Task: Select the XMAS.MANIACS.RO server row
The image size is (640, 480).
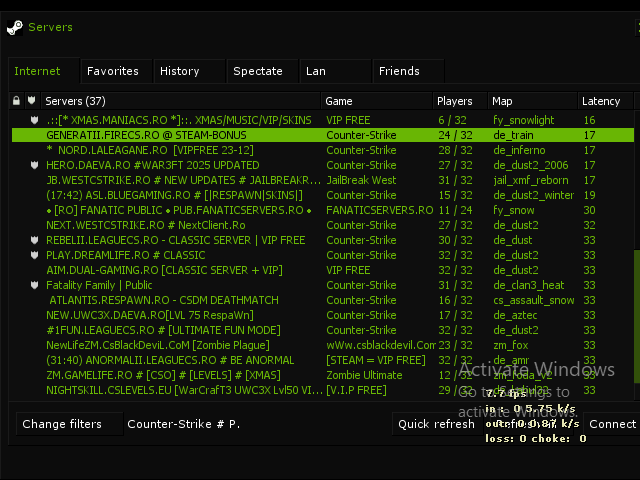Action: tap(322, 120)
